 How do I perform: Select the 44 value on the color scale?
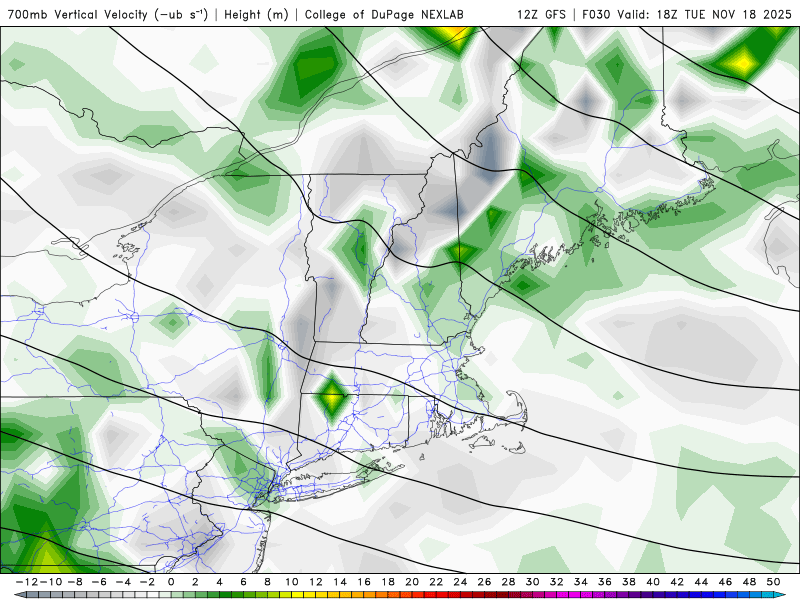click(701, 582)
